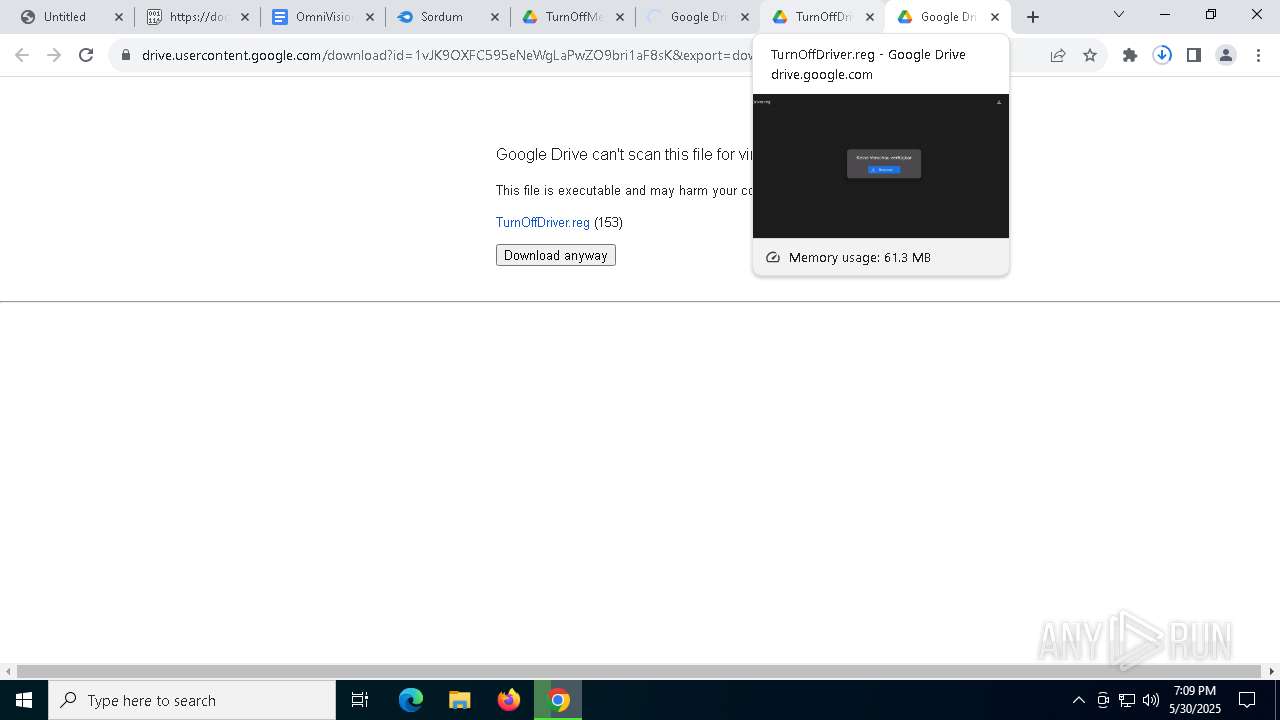Viewport: 1280px width, 720px height.
Task: Show hidden system tray icons
Action: (1079, 700)
